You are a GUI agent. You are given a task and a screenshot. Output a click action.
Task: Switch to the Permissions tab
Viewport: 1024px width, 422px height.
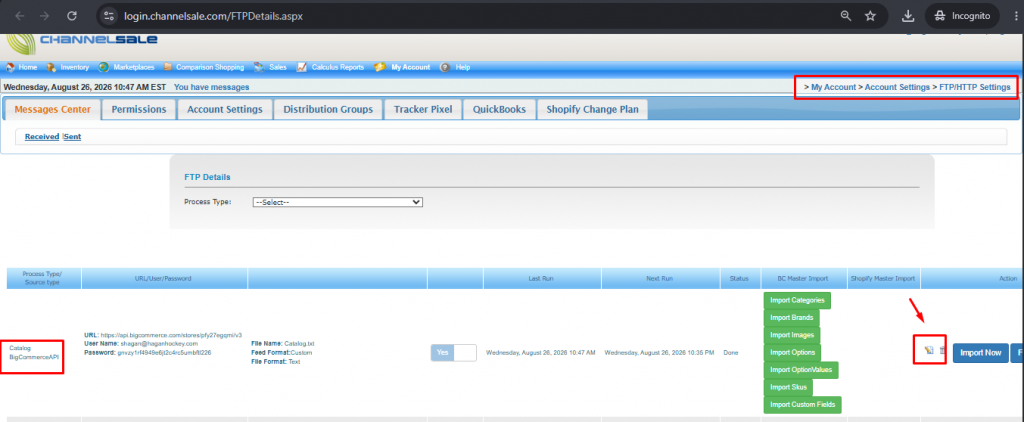click(139, 109)
